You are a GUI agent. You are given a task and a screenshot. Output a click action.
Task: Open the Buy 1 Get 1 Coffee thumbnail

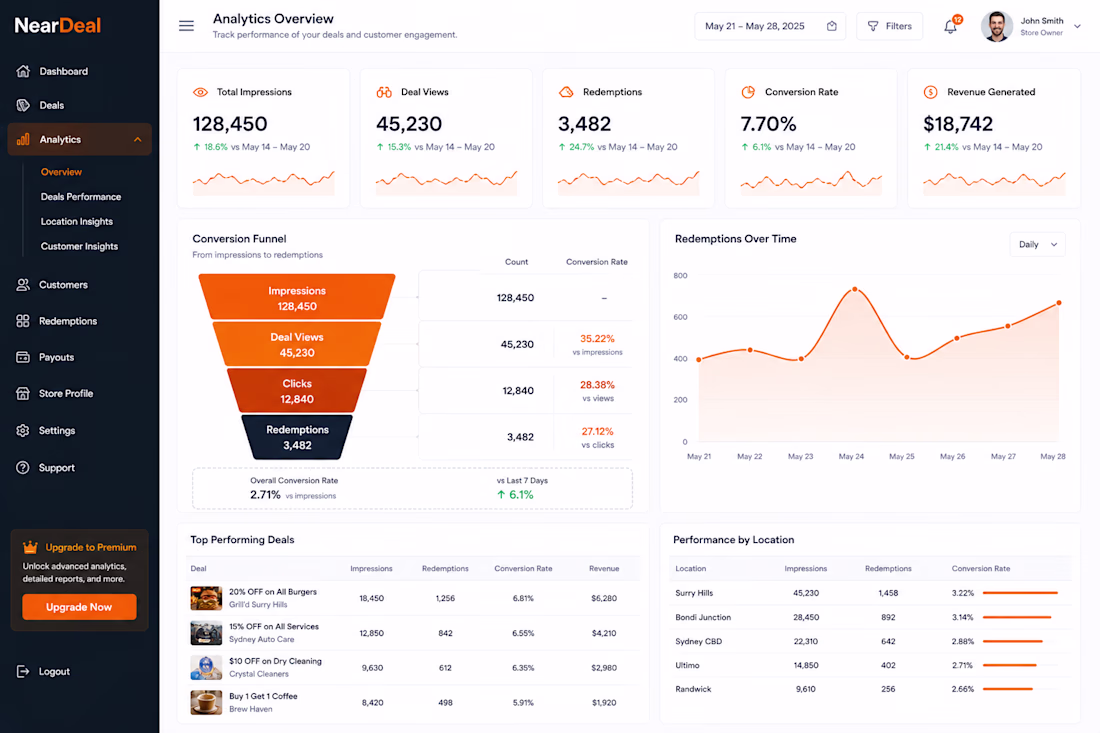[x=206, y=702]
